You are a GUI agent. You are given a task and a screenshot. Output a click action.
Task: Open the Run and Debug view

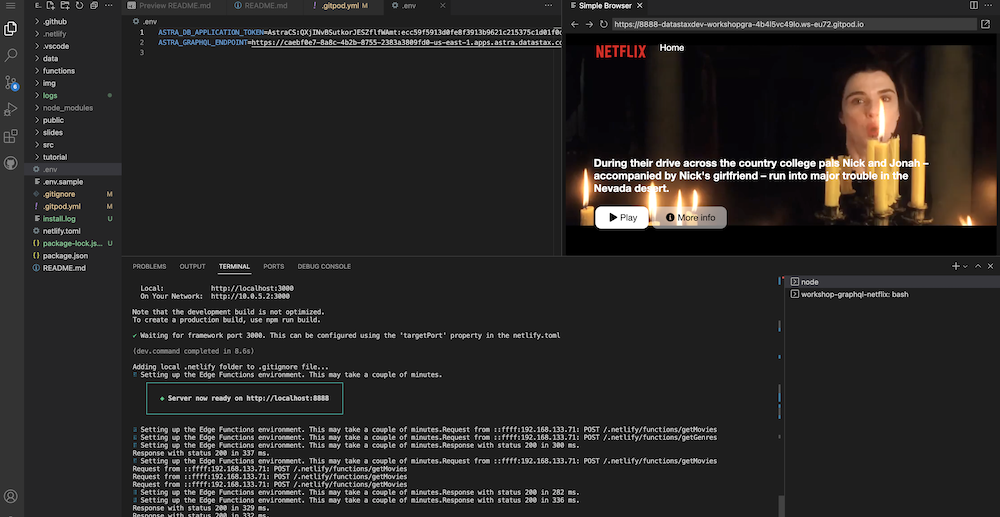10,109
